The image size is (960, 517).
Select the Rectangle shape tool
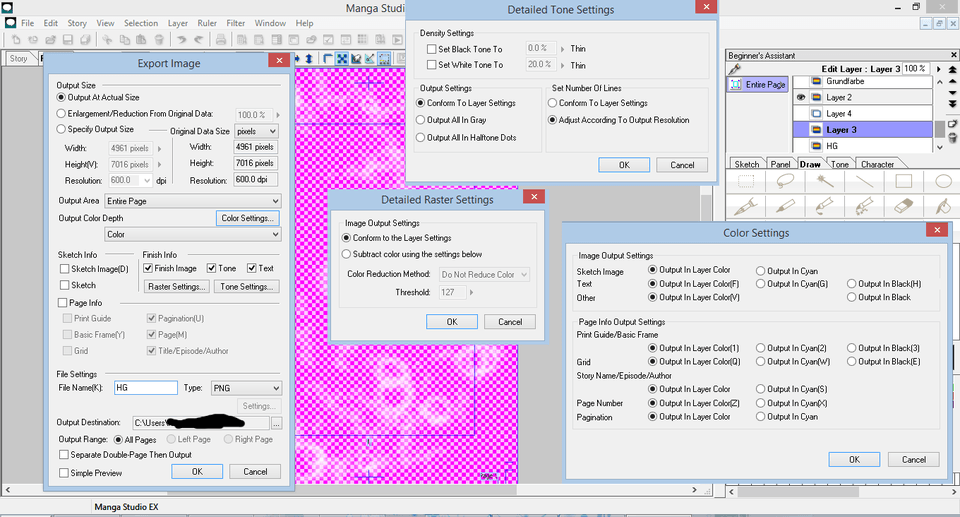tap(904, 181)
